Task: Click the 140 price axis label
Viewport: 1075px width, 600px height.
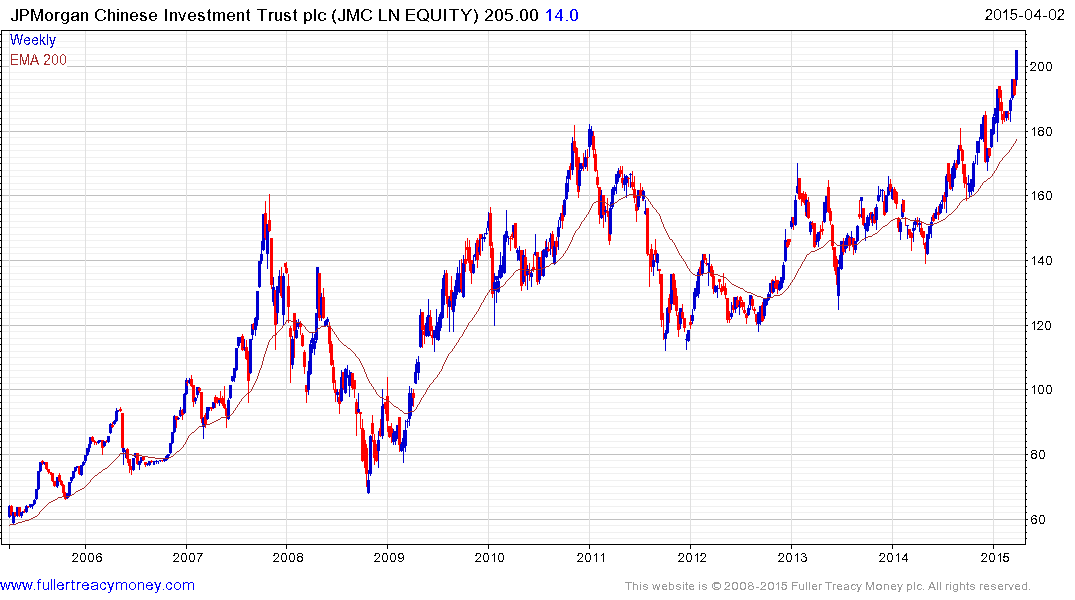Action: (x=1041, y=261)
